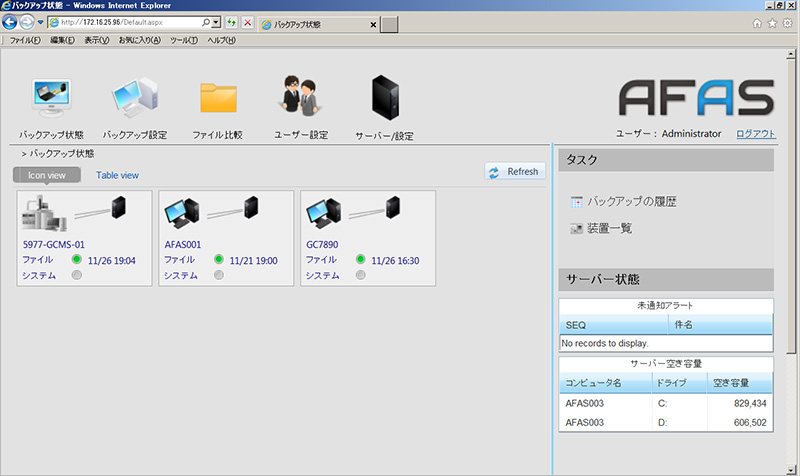Select the GC7890 computer icon
The height and width of the screenshot is (476, 800).
323,213
